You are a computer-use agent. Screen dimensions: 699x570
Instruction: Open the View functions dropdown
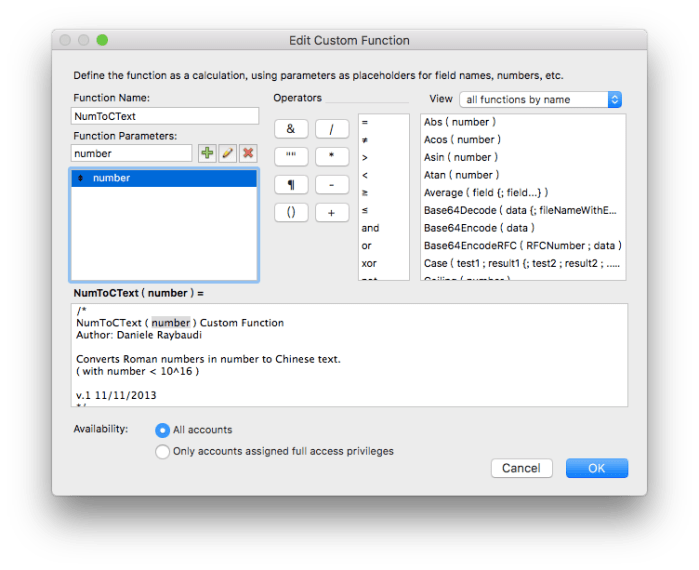tap(541, 100)
